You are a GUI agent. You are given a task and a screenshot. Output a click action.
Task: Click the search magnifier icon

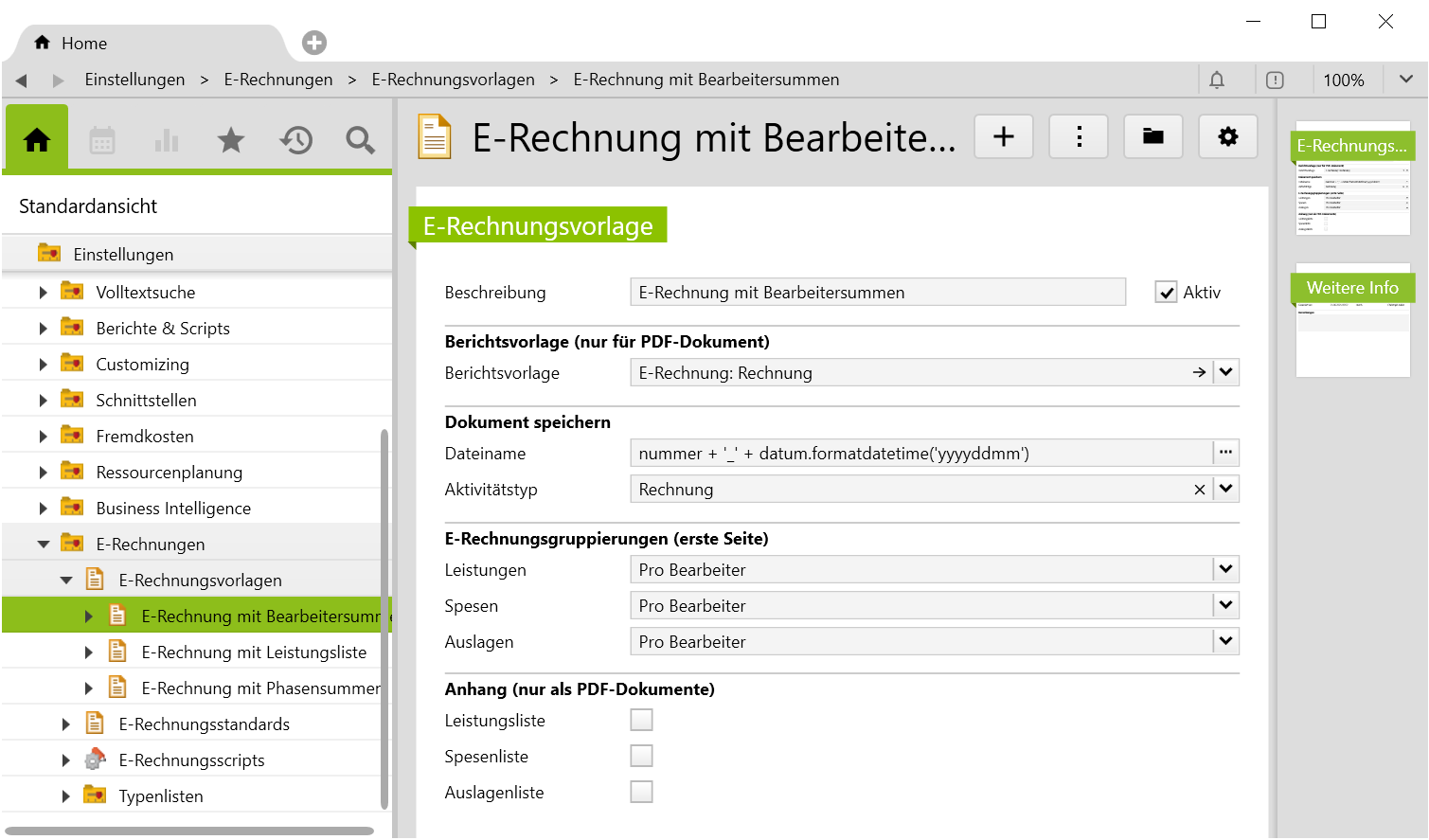coord(360,141)
